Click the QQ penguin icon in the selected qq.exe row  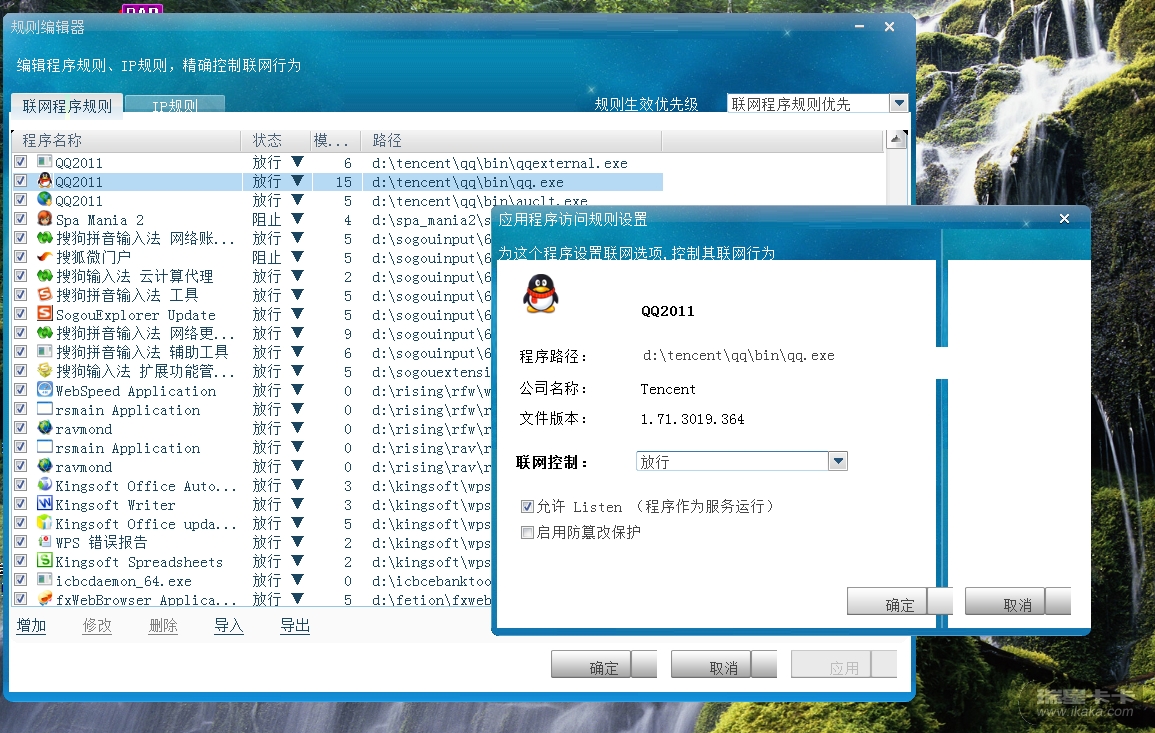(x=44, y=180)
